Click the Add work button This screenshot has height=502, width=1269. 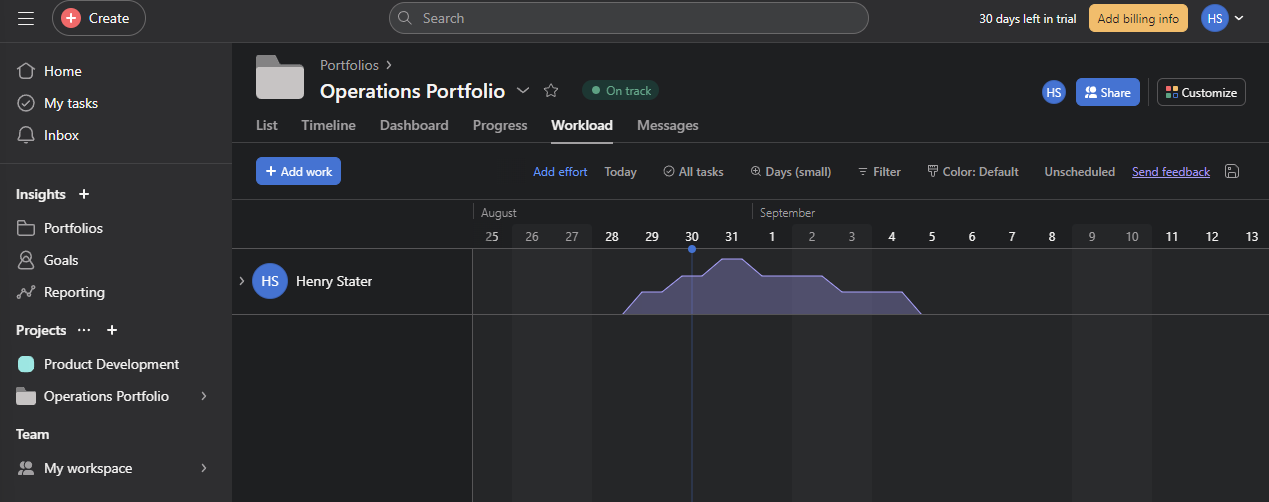[298, 172]
